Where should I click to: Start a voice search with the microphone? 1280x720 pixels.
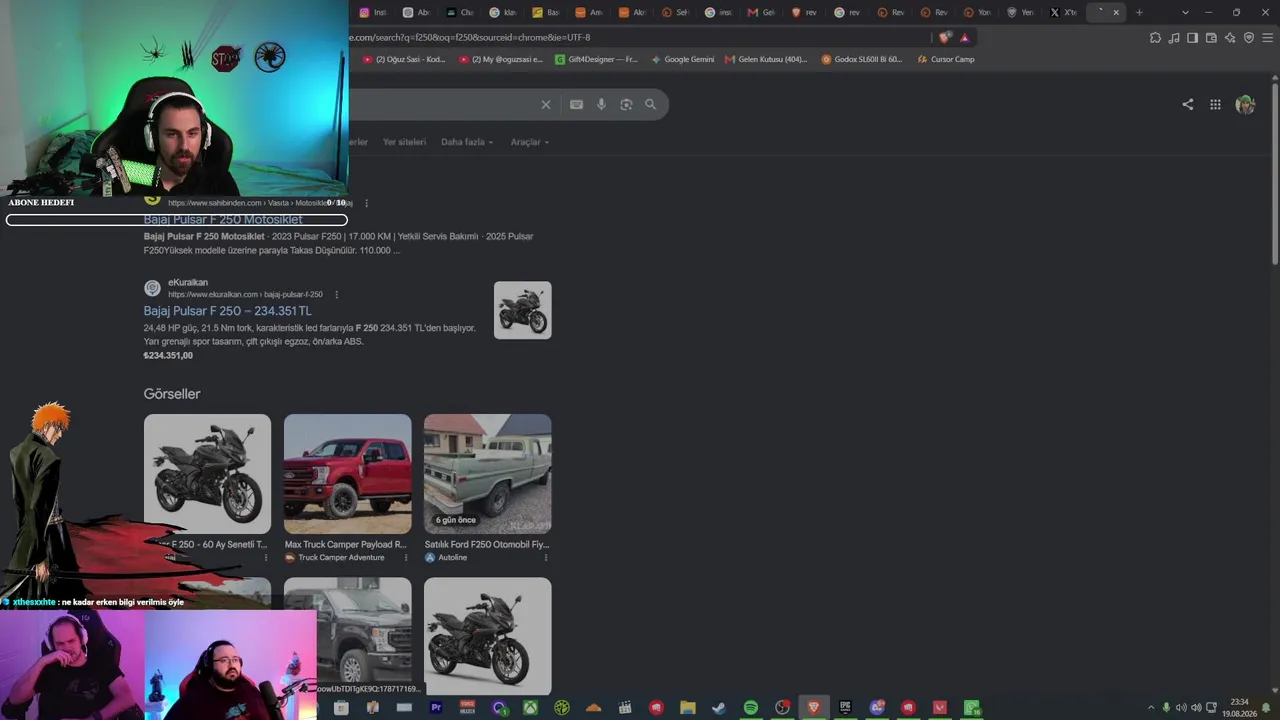pyautogui.click(x=601, y=104)
